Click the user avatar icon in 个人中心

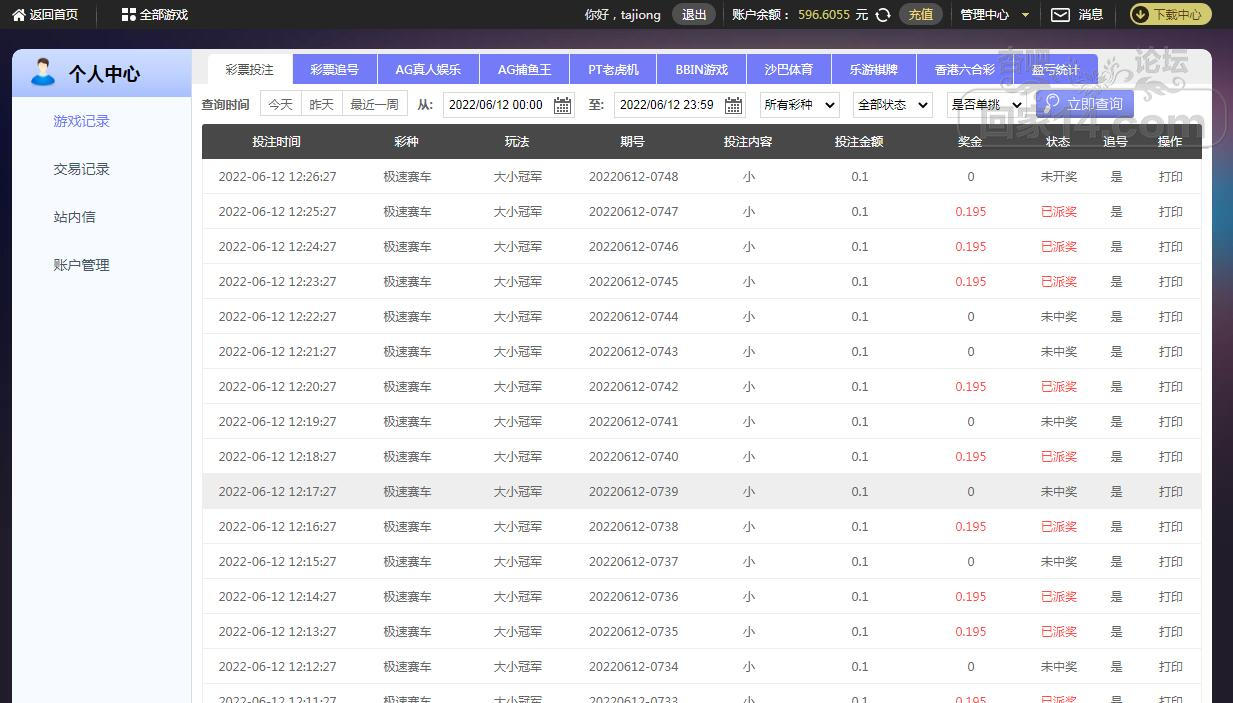point(43,72)
